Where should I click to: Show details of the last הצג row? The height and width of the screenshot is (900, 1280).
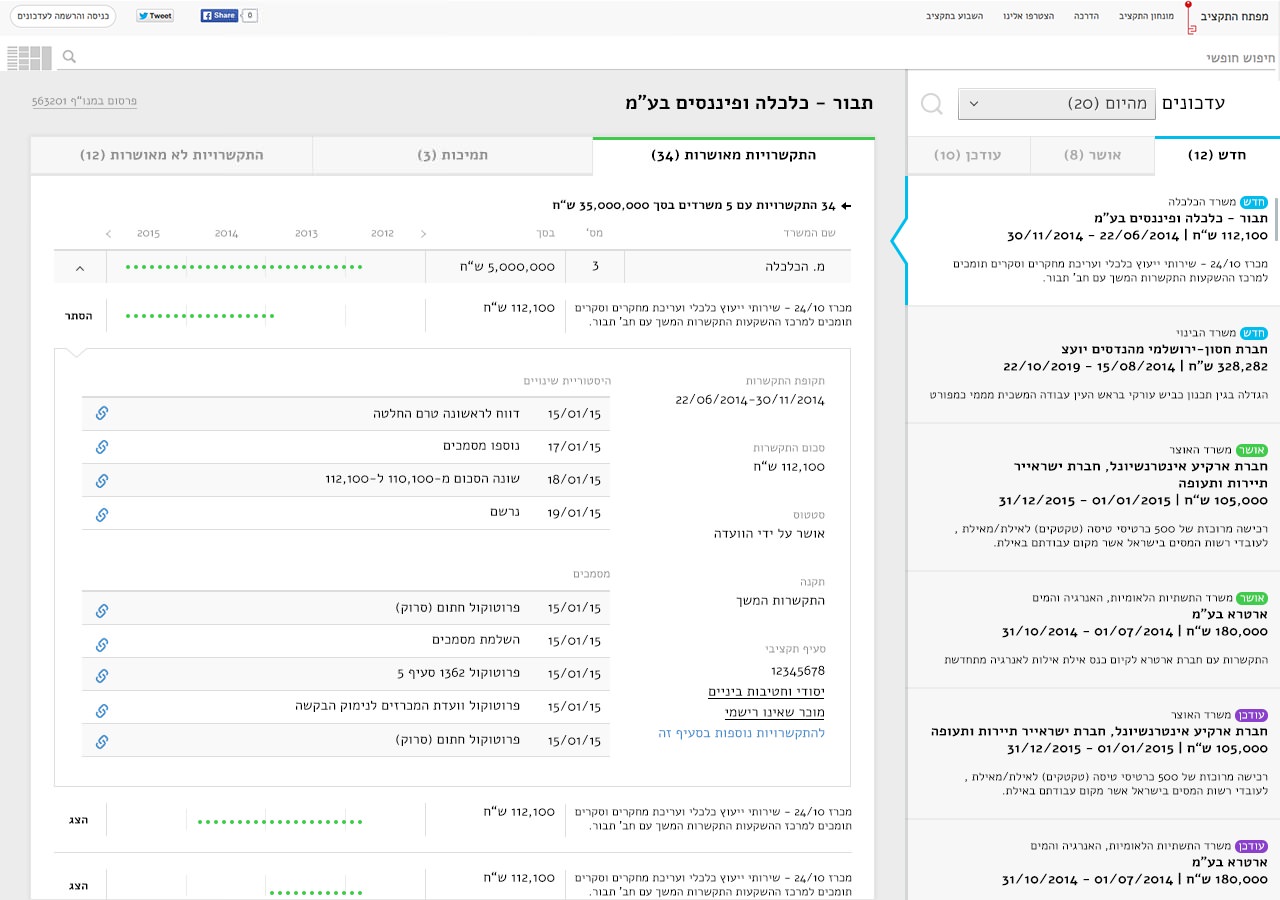pyautogui.click(x=79, y=886)
